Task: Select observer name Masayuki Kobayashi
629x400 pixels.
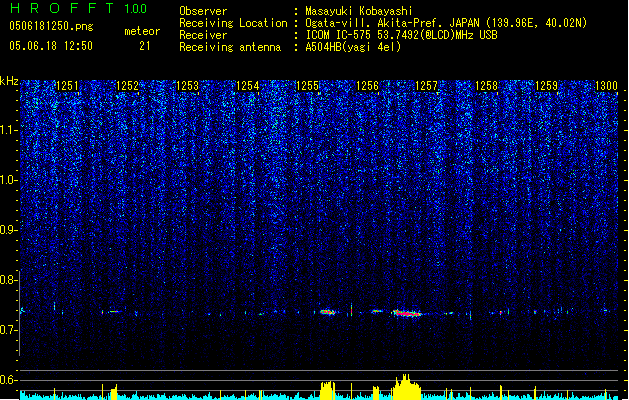Action: pyautogui.click(x=359, y=11)
